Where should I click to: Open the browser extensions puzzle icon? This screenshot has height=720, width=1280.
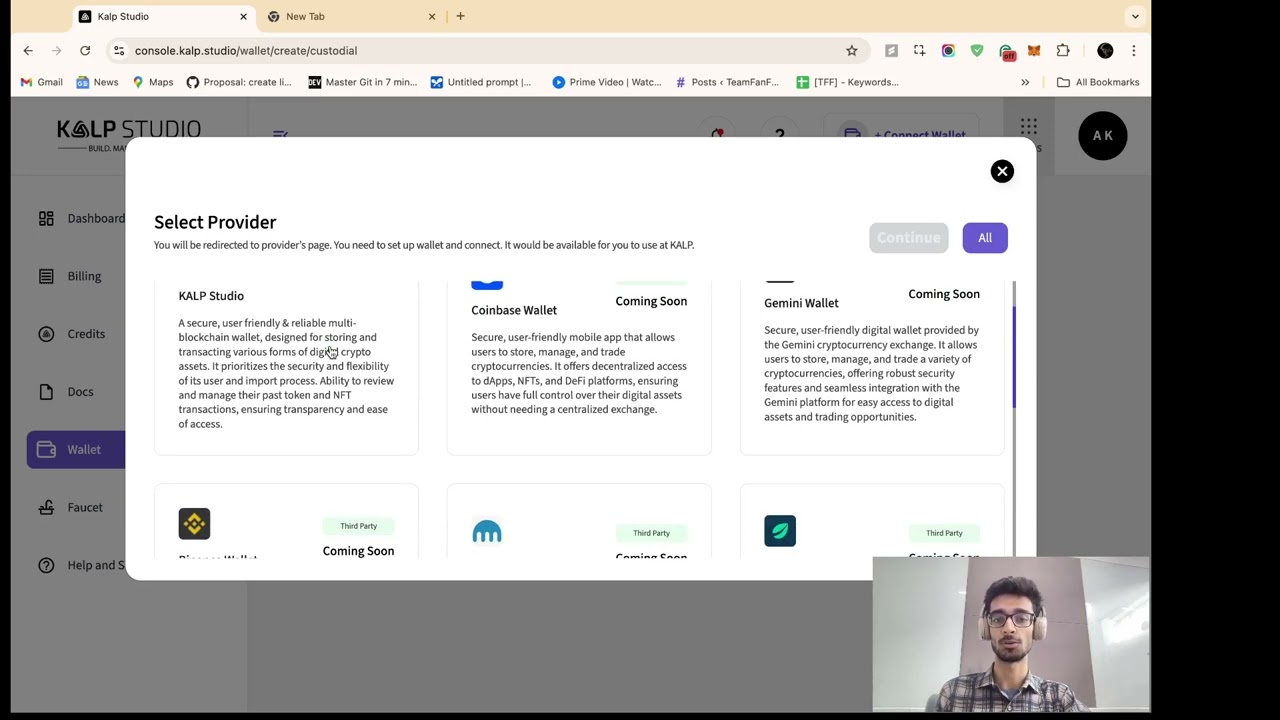click(1063, 50)
